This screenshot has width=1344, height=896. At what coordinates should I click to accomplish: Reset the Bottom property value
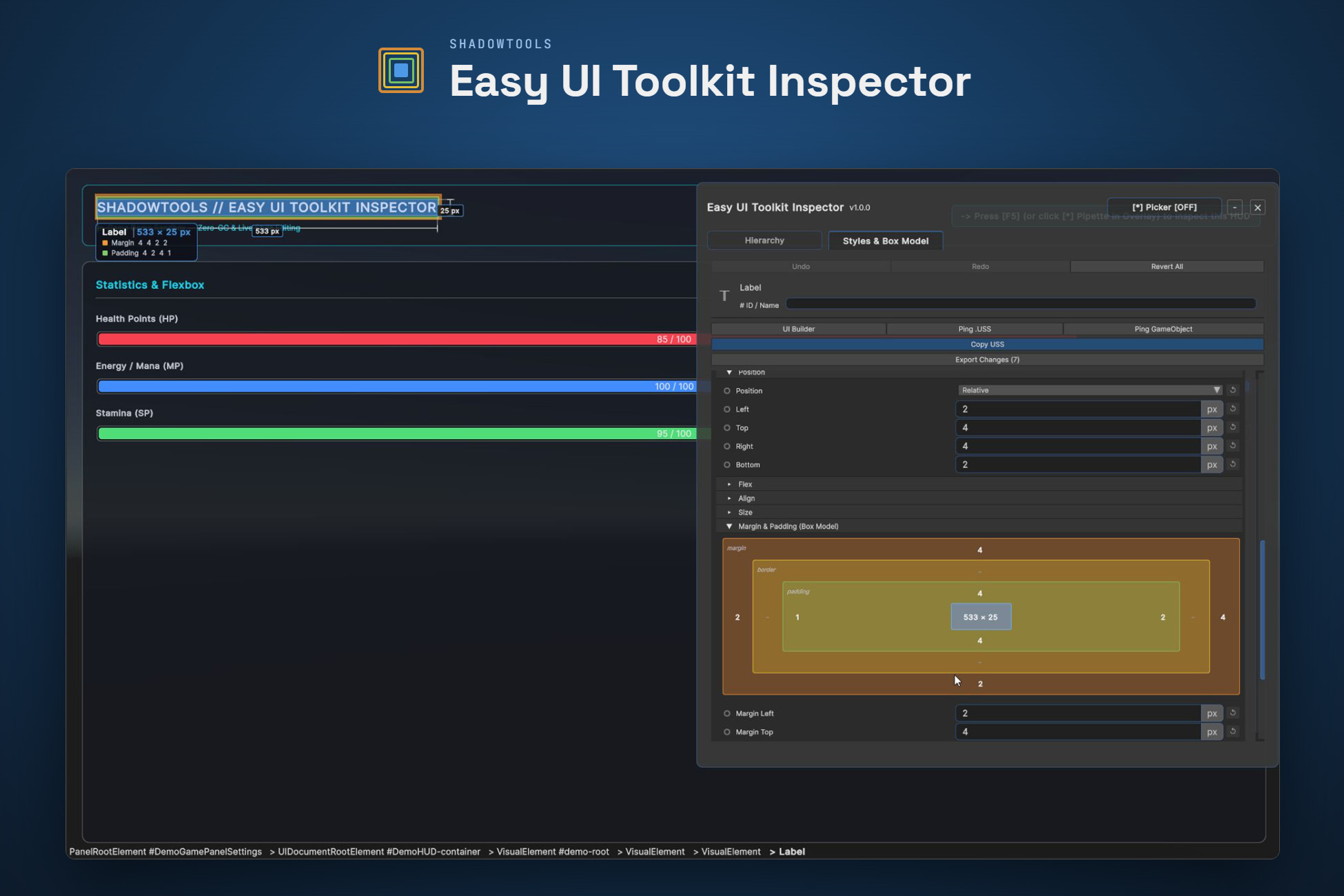pyautogui.click(x=1233, y=465)
